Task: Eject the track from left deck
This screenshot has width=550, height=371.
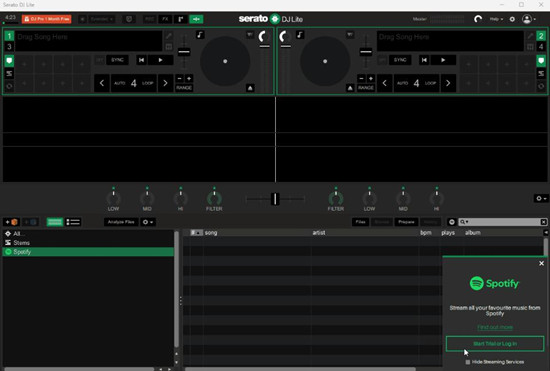Action: (x=250, y=88)
